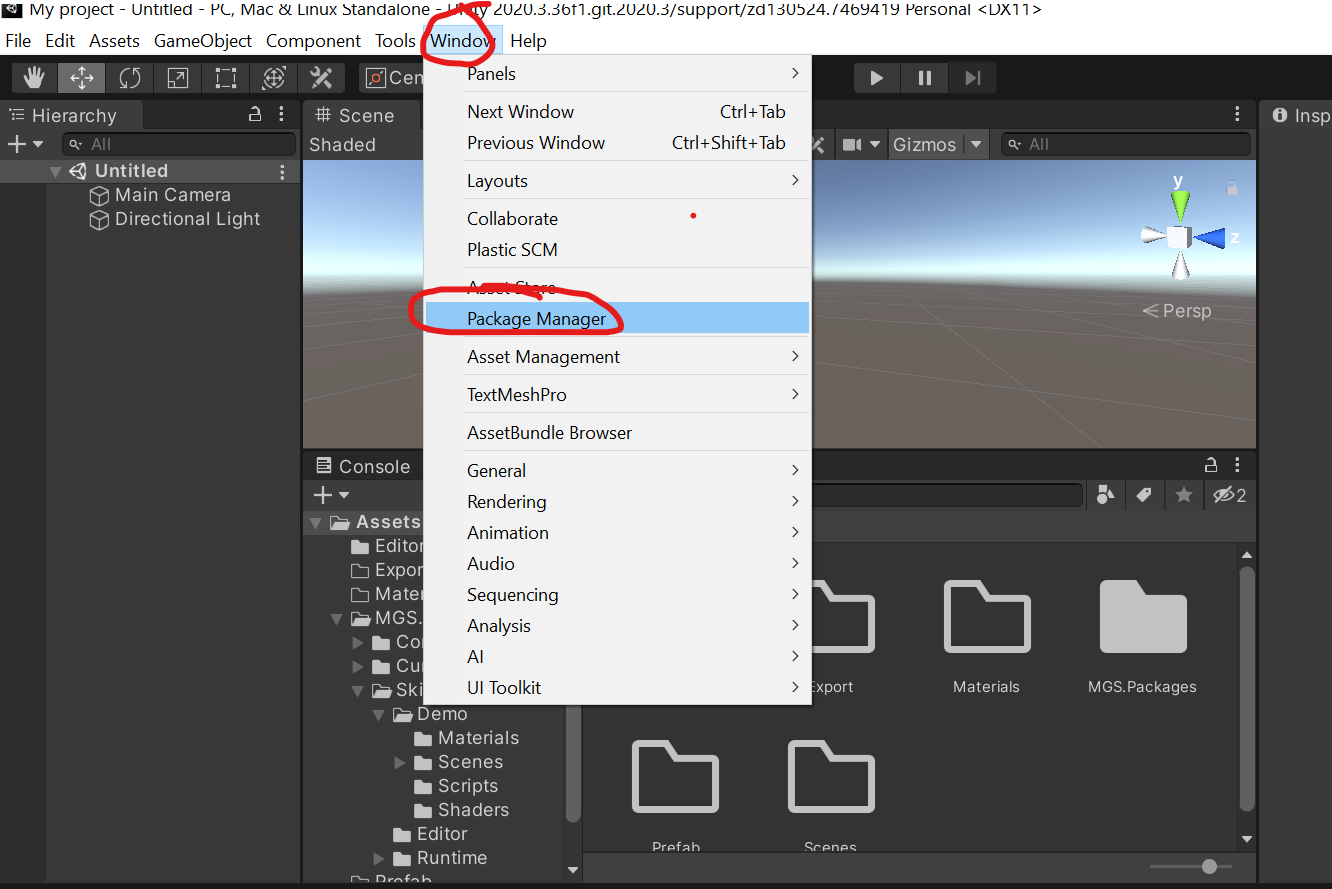The image size is (1332, 889).
Task: Open the Scene tab
Action: pos(355,115)
